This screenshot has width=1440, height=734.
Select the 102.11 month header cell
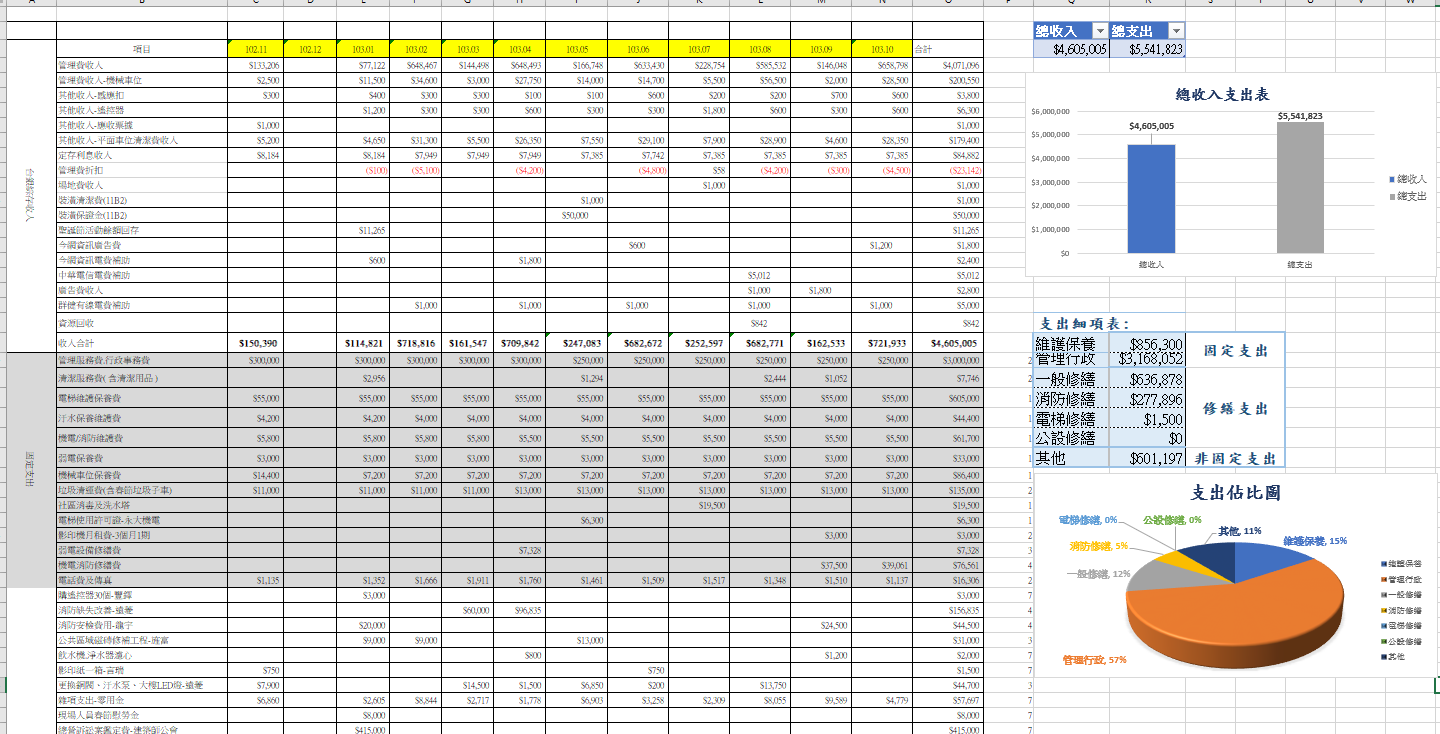[x=256, y=48]
